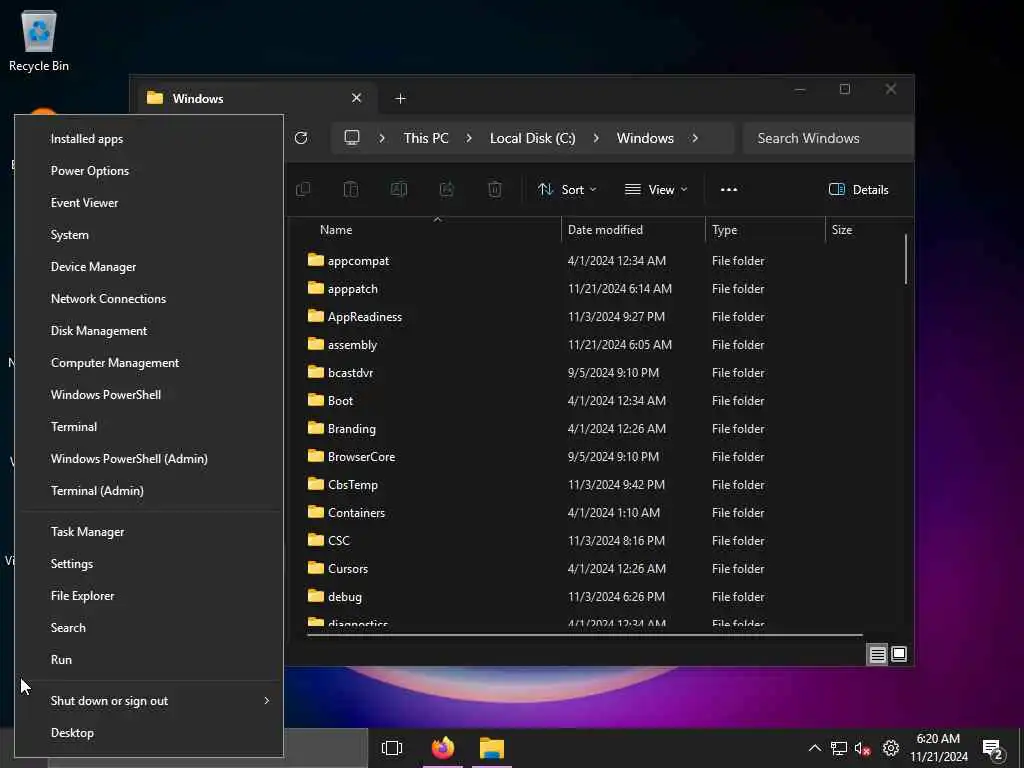Expand Shut down or sign out submenu
The height and width of the screenshot is (768, 1024).
point(149,701)
